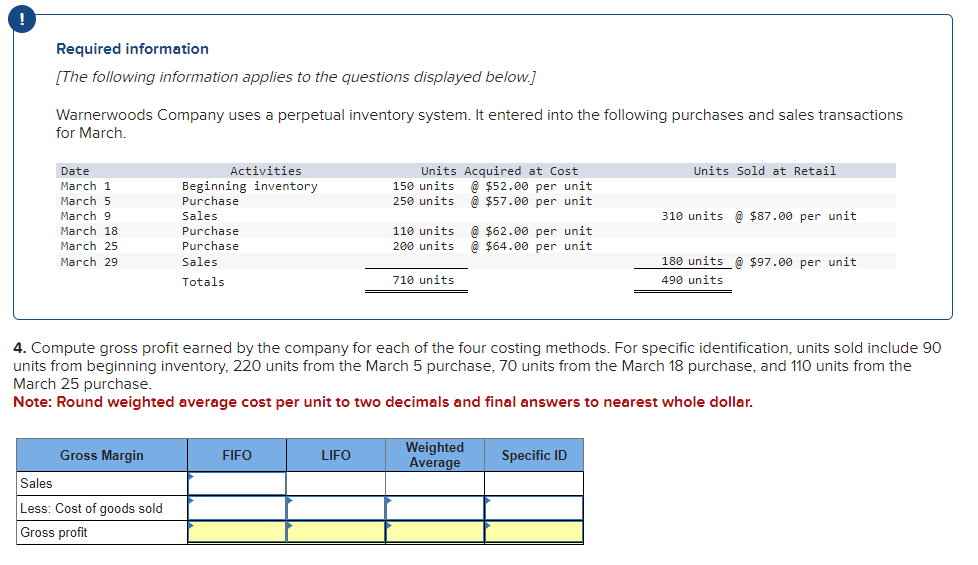Select the Weighted Average Sales cell

point(435,483)
